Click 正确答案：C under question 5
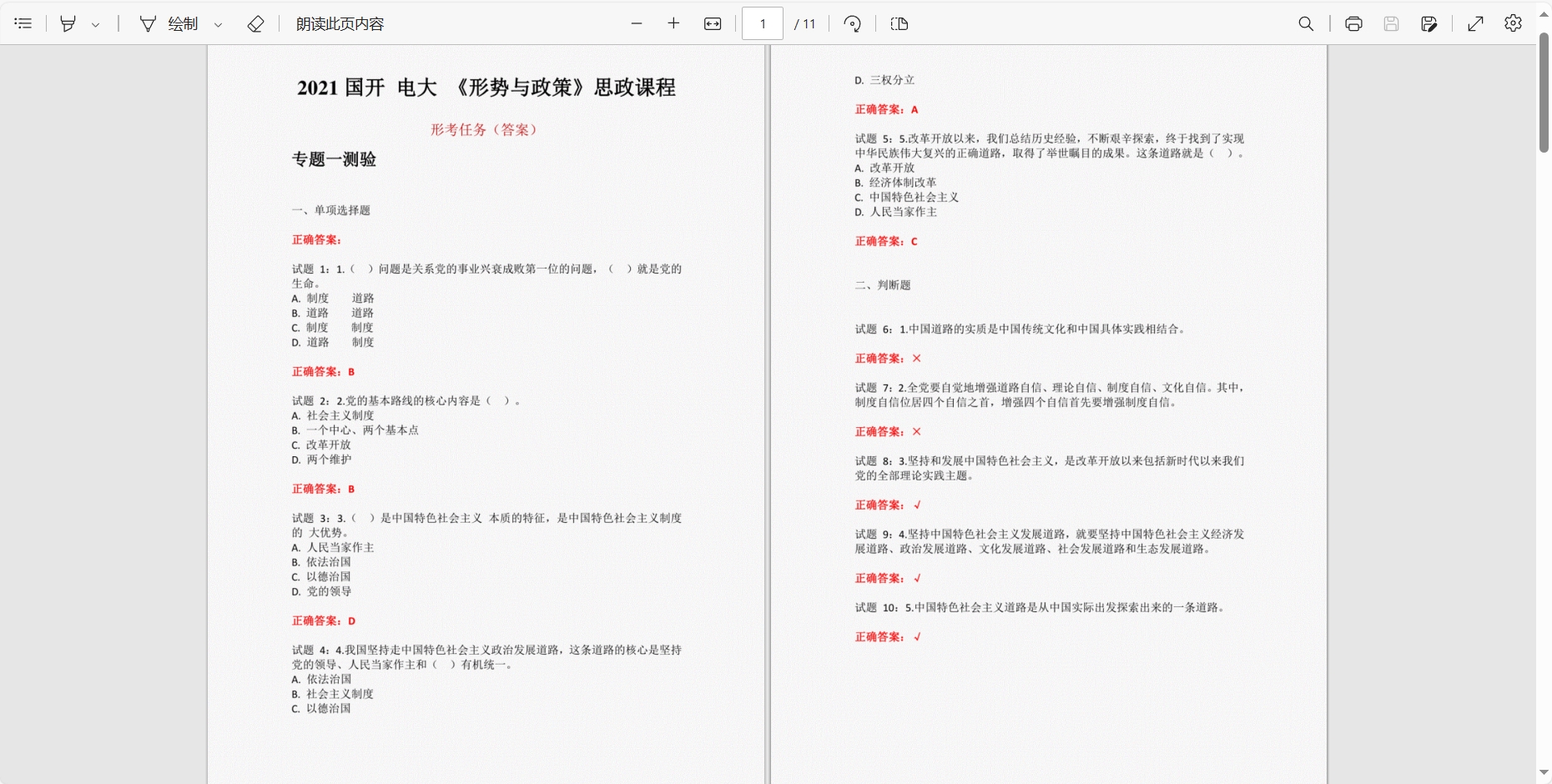Viewport: 1552px width, 784px height. point(886,241)
